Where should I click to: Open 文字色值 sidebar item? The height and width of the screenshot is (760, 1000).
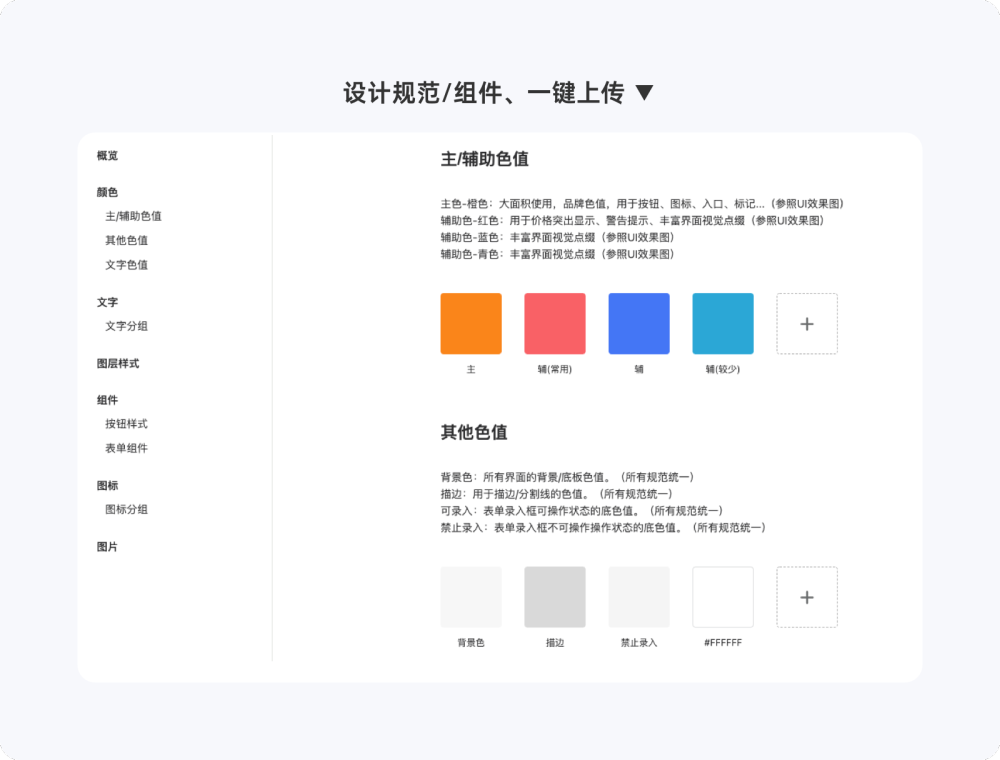click(126, 265)
